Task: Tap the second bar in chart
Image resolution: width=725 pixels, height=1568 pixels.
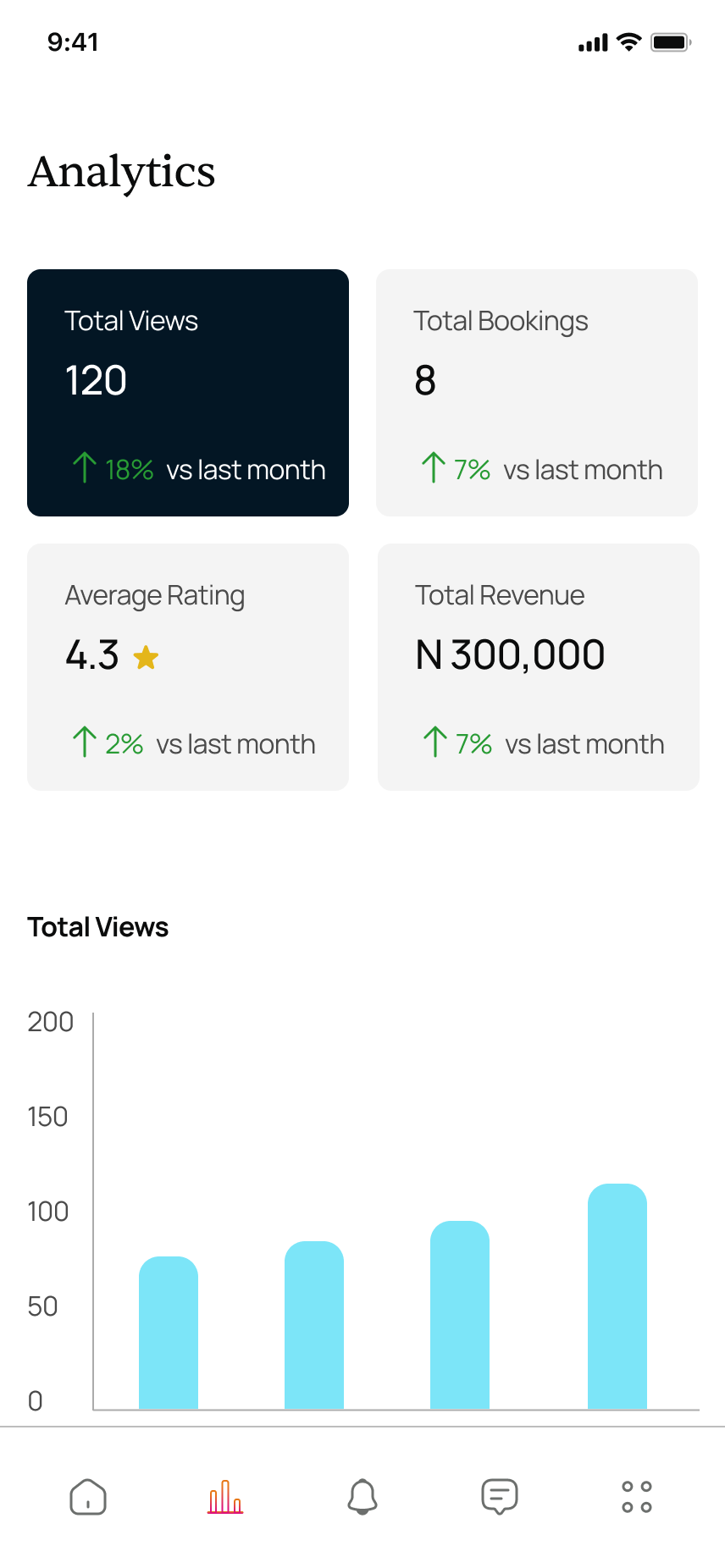Action: click(314, 1326)
